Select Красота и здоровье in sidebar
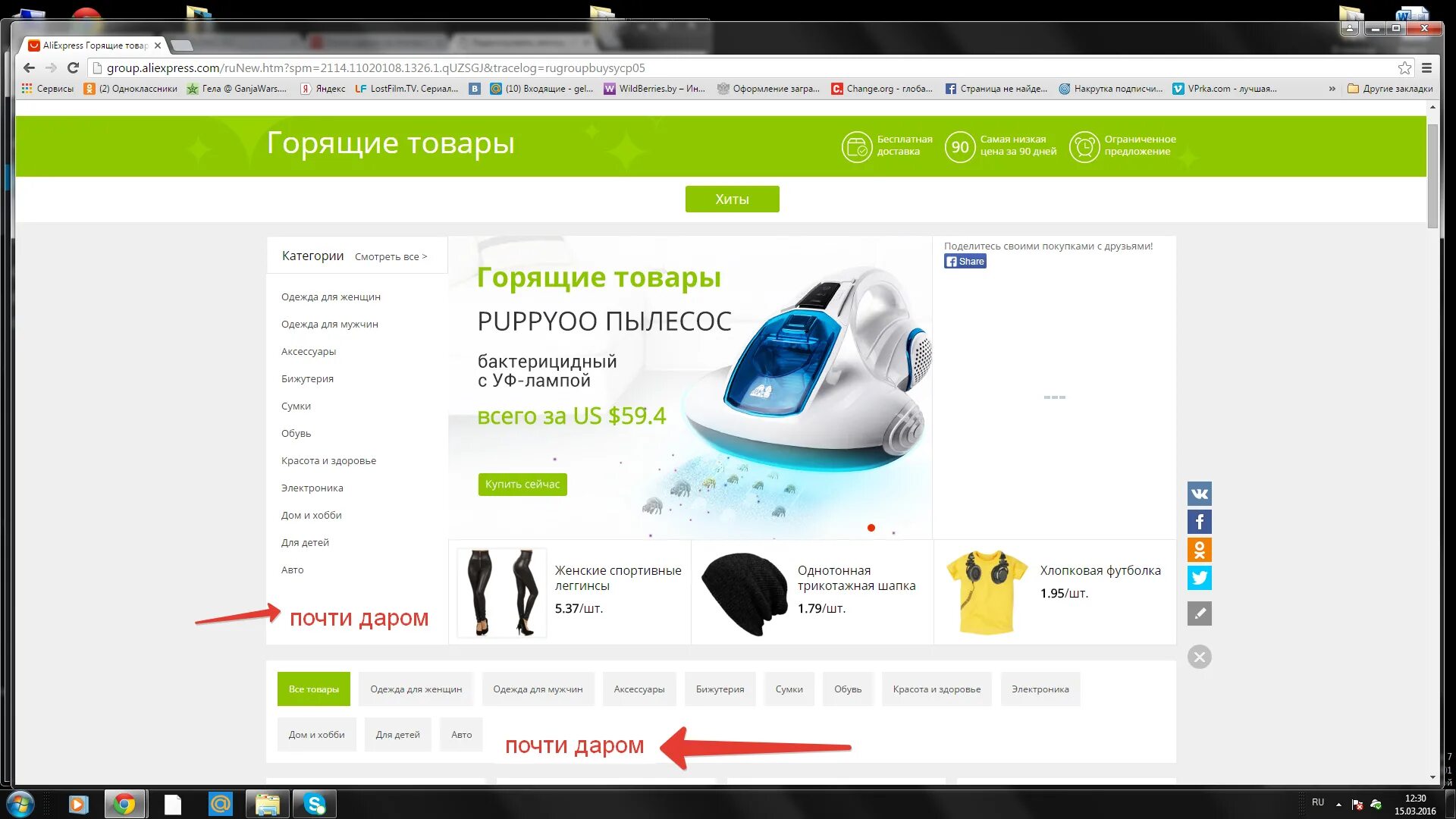Image resolution: width=1456 pixels, height=819 pixels. click(328, 460)
